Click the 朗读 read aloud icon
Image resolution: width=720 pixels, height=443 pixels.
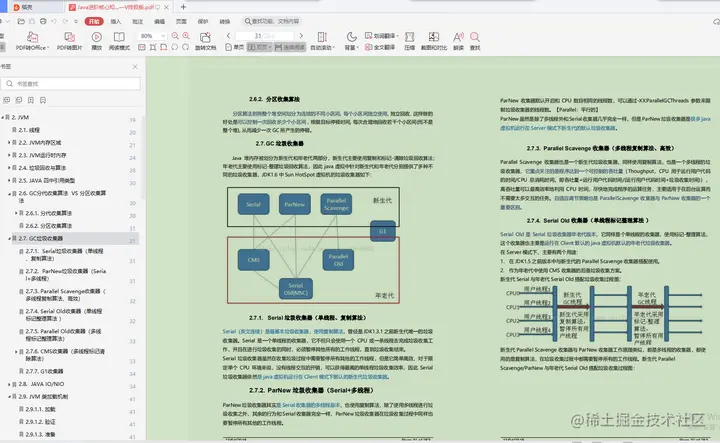coord(458,37)
